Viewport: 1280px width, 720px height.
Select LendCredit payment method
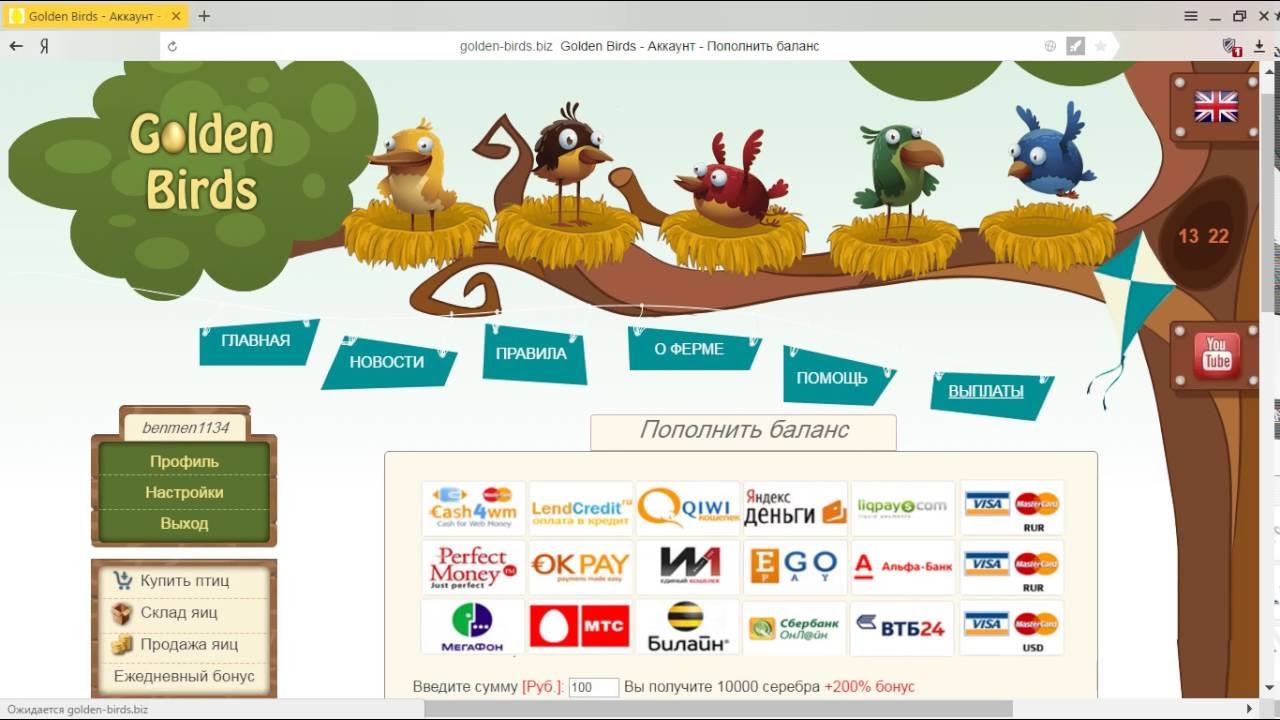pos(581,508)
